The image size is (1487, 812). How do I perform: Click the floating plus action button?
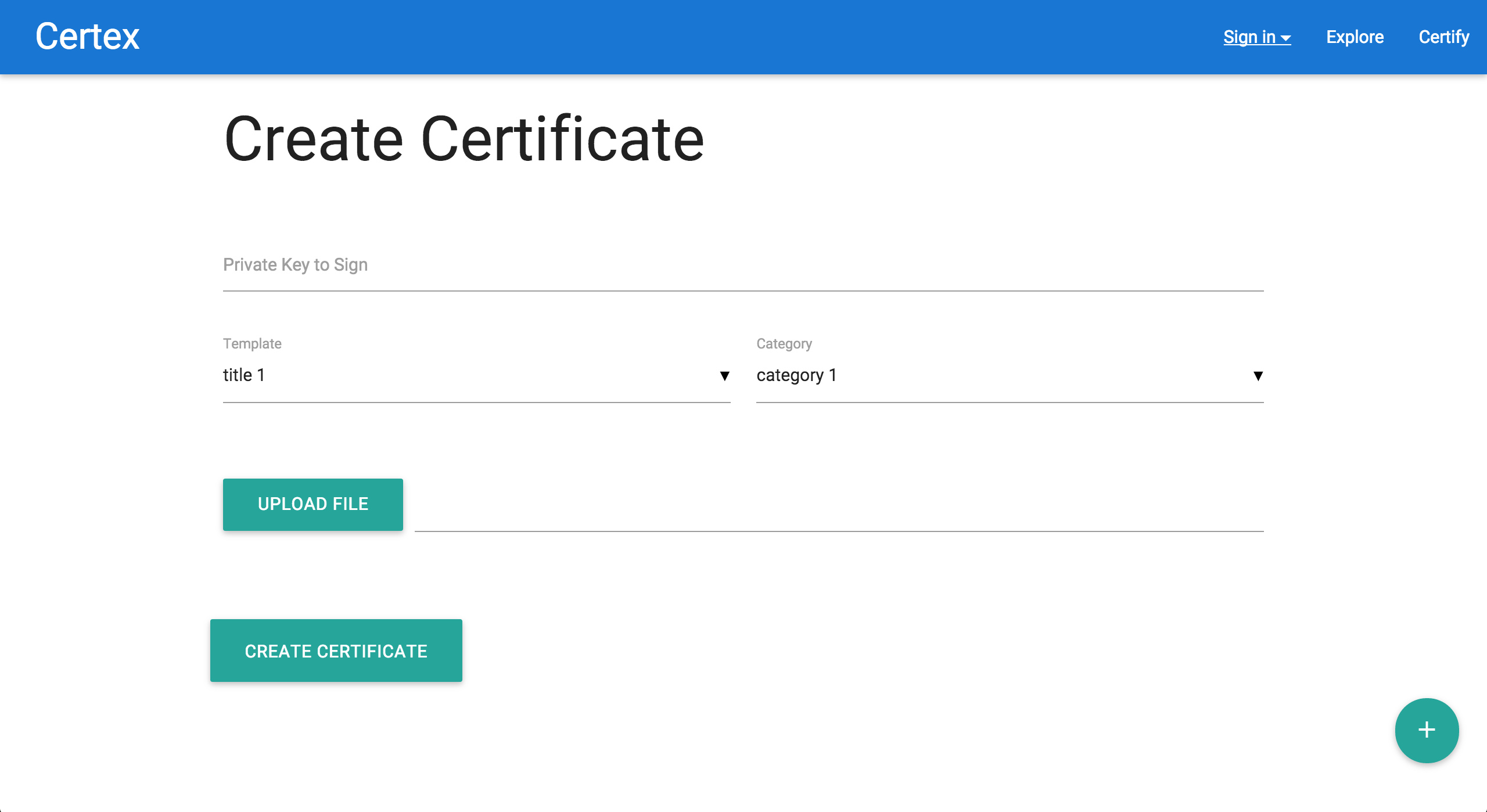(1427, 730)
